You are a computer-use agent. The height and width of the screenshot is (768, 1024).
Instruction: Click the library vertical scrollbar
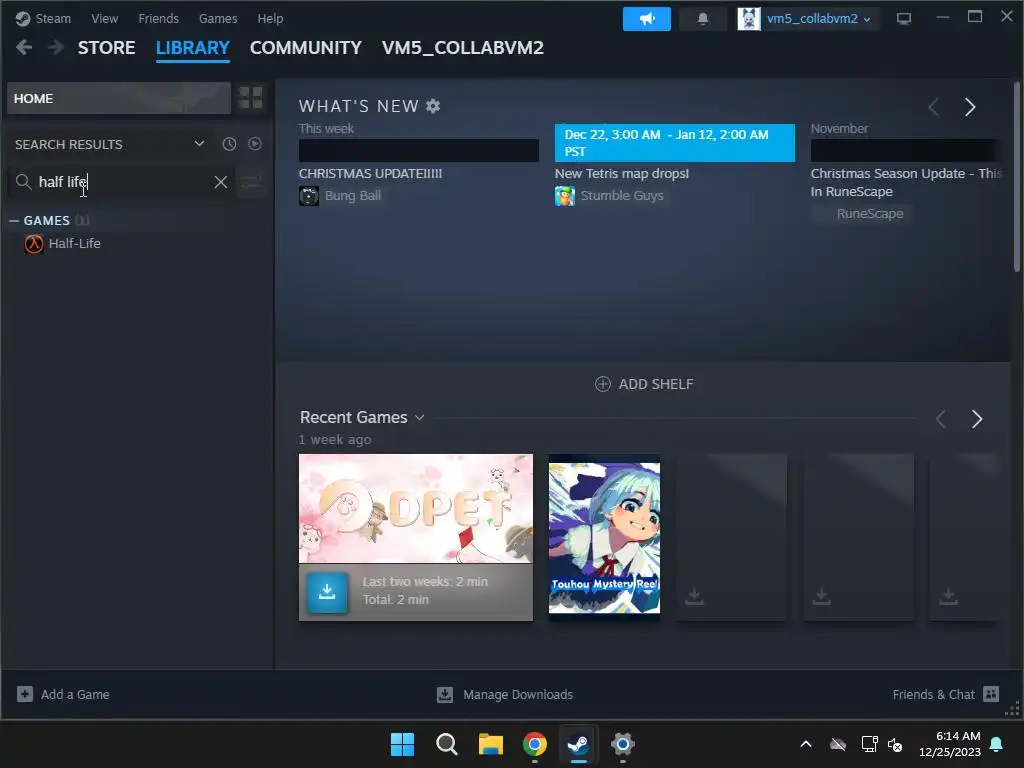[x=1016, y=176]
